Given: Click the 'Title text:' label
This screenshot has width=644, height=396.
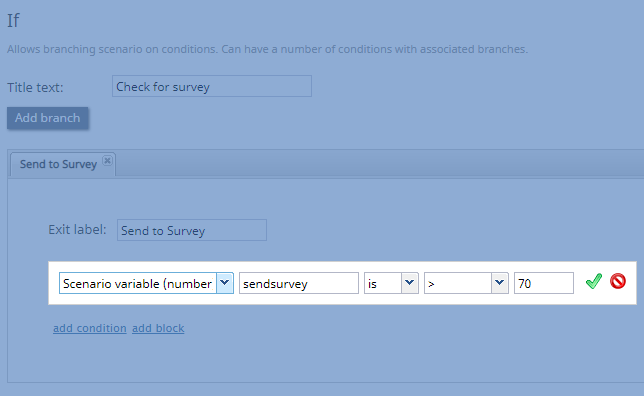Looking at the screenshot, I should (35, 87).
